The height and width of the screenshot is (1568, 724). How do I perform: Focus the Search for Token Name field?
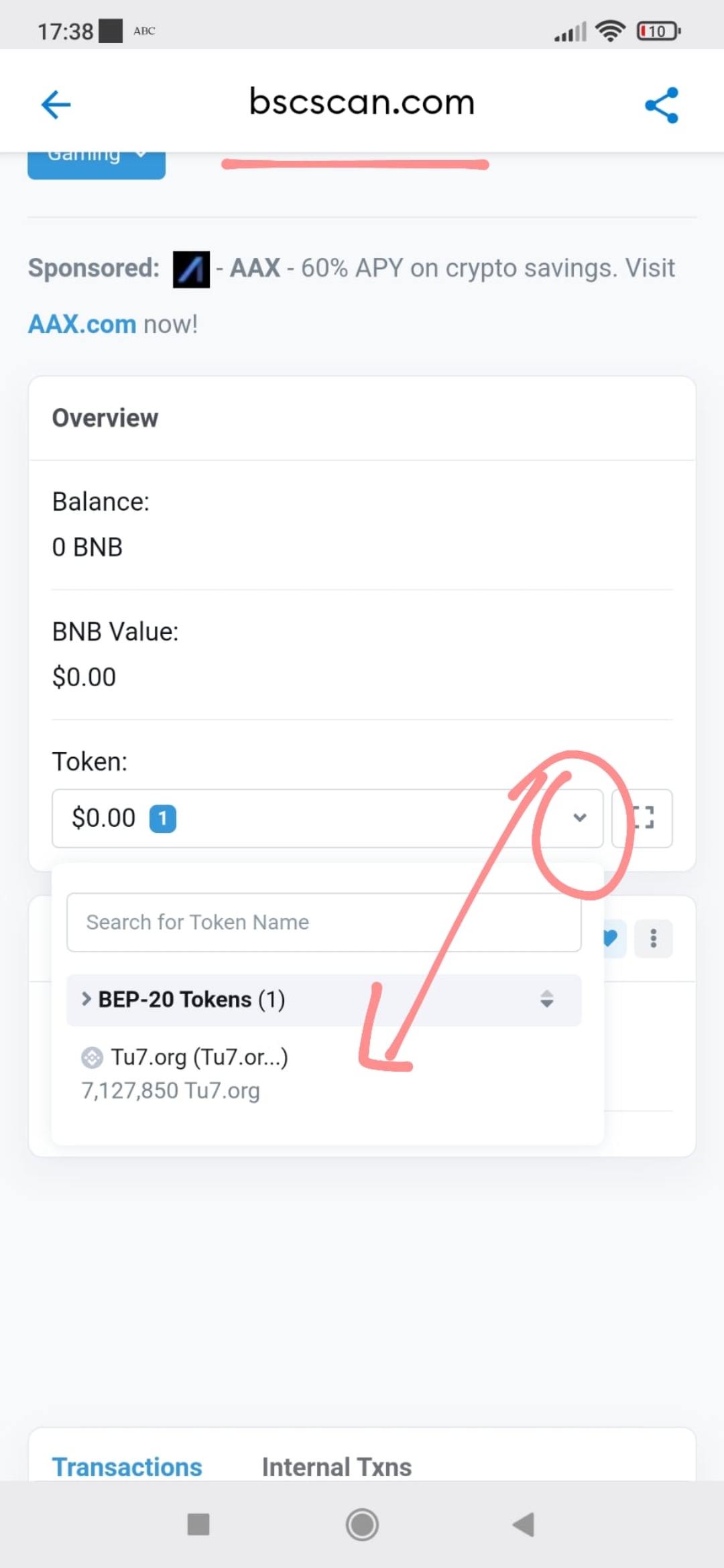324,922
